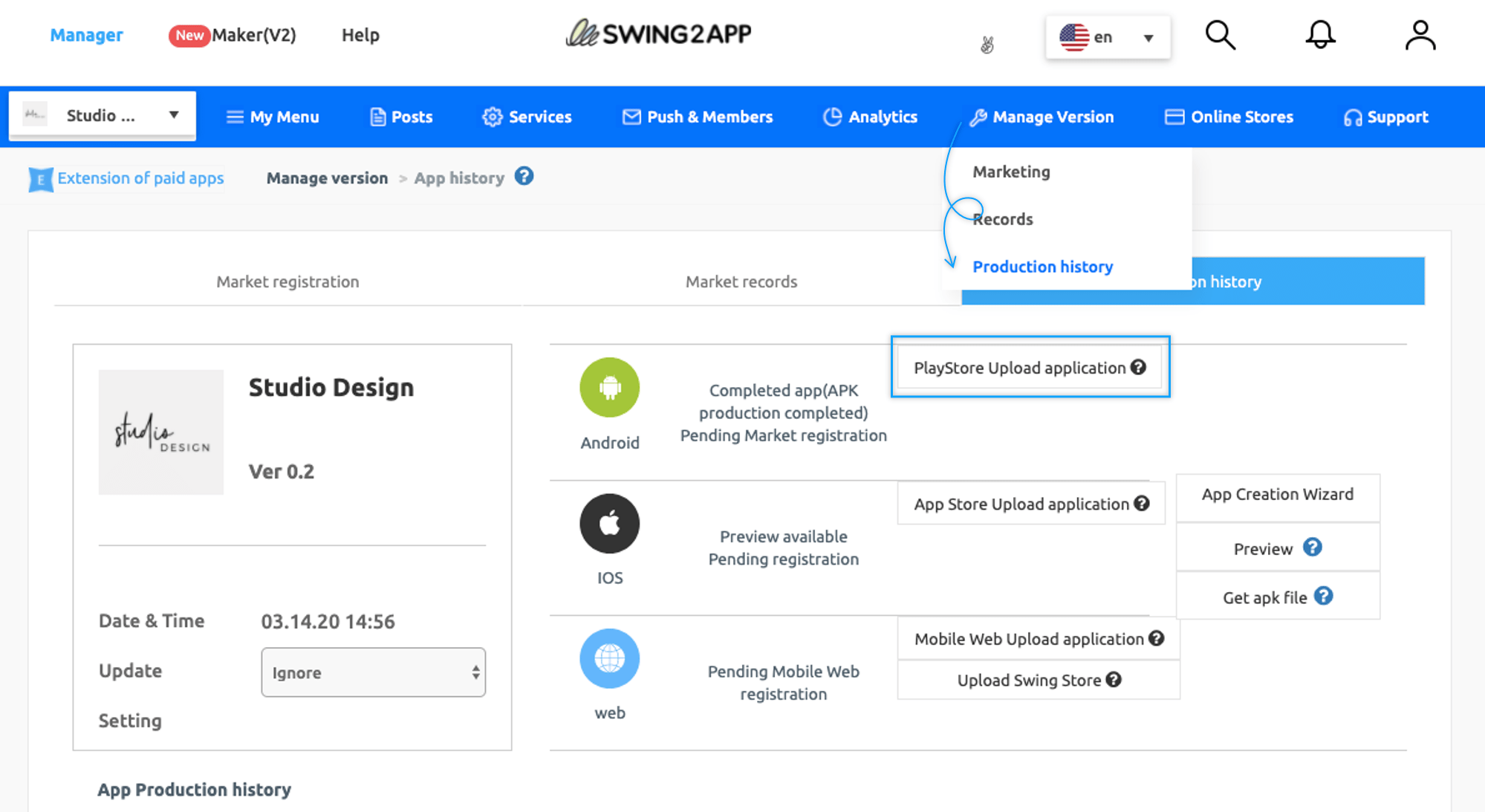
Task: Click the black Apple iOS platform icon
Action: [609, 523]
